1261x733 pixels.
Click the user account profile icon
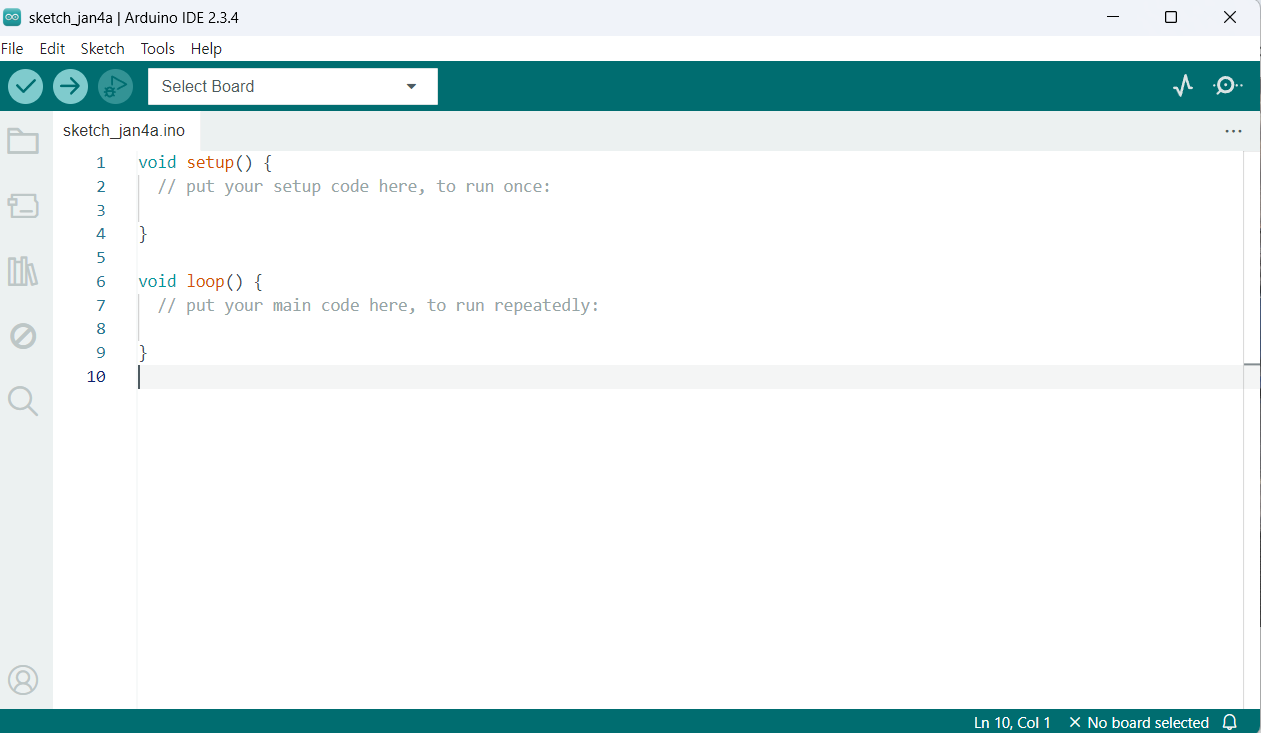tap(23, 680)
